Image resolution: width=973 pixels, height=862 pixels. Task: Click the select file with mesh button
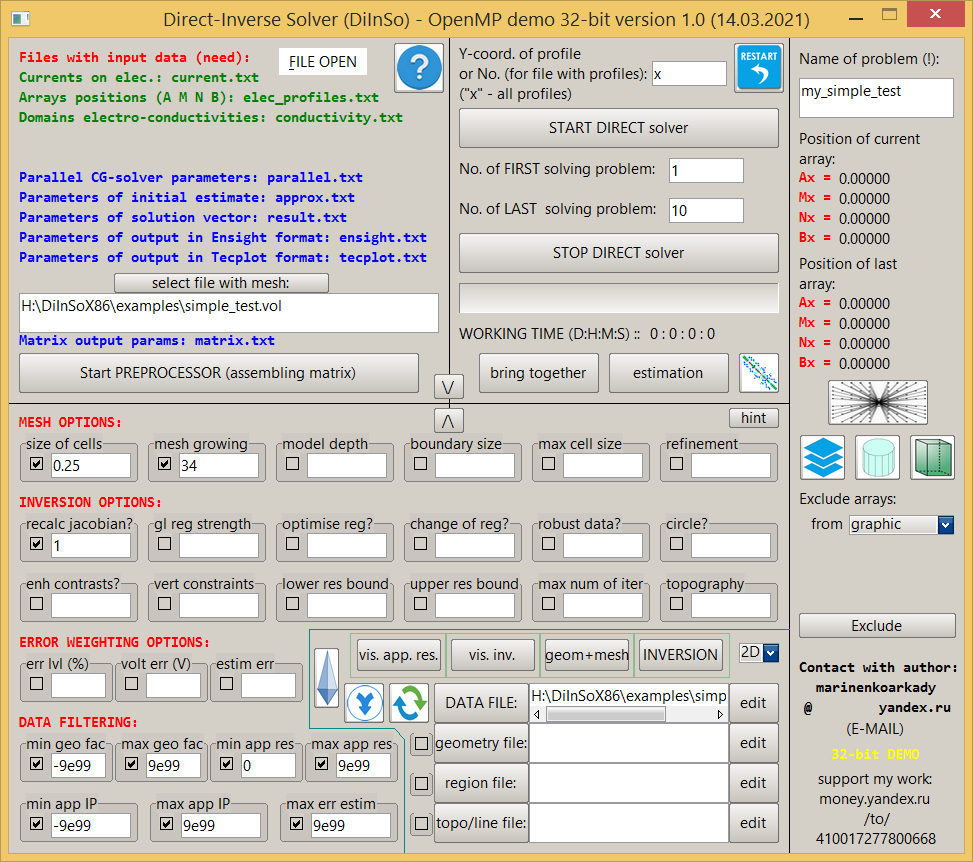pos(221,283)
